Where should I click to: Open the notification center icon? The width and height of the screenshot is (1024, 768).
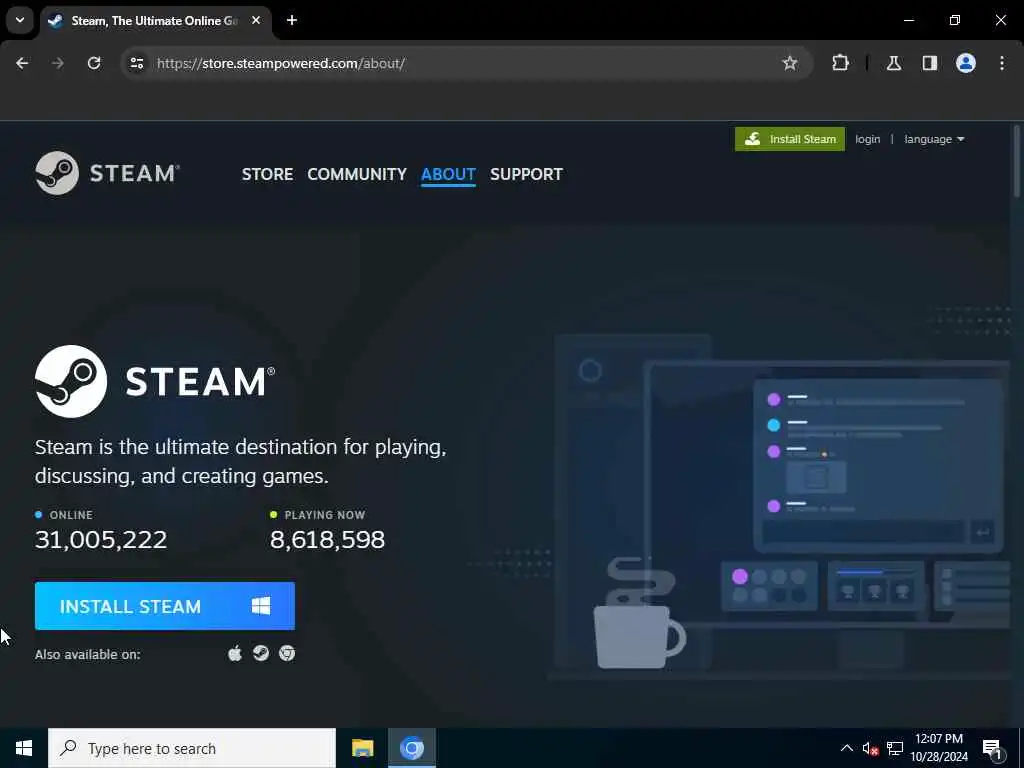[992, 748]
